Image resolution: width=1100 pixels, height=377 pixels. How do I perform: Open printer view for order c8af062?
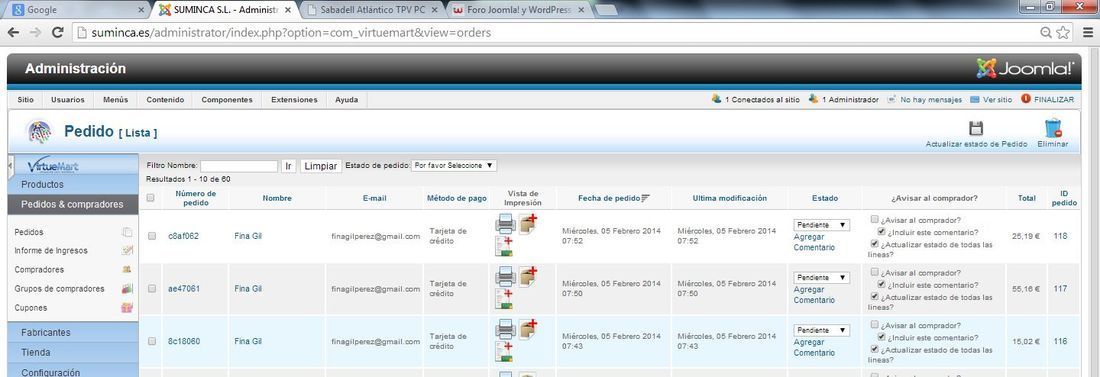pos(505,224)
